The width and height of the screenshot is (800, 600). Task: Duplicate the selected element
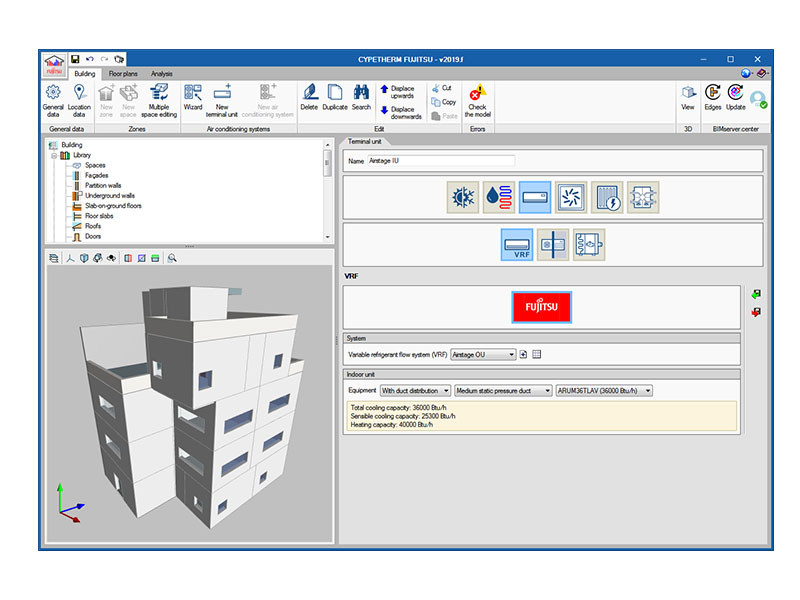click(335, 96)
